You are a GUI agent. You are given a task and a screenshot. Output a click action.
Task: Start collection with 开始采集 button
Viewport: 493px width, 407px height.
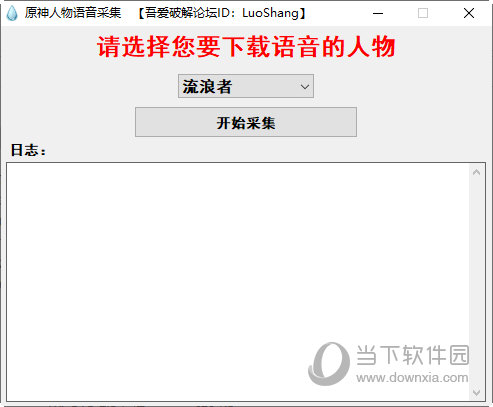(246, 122)
